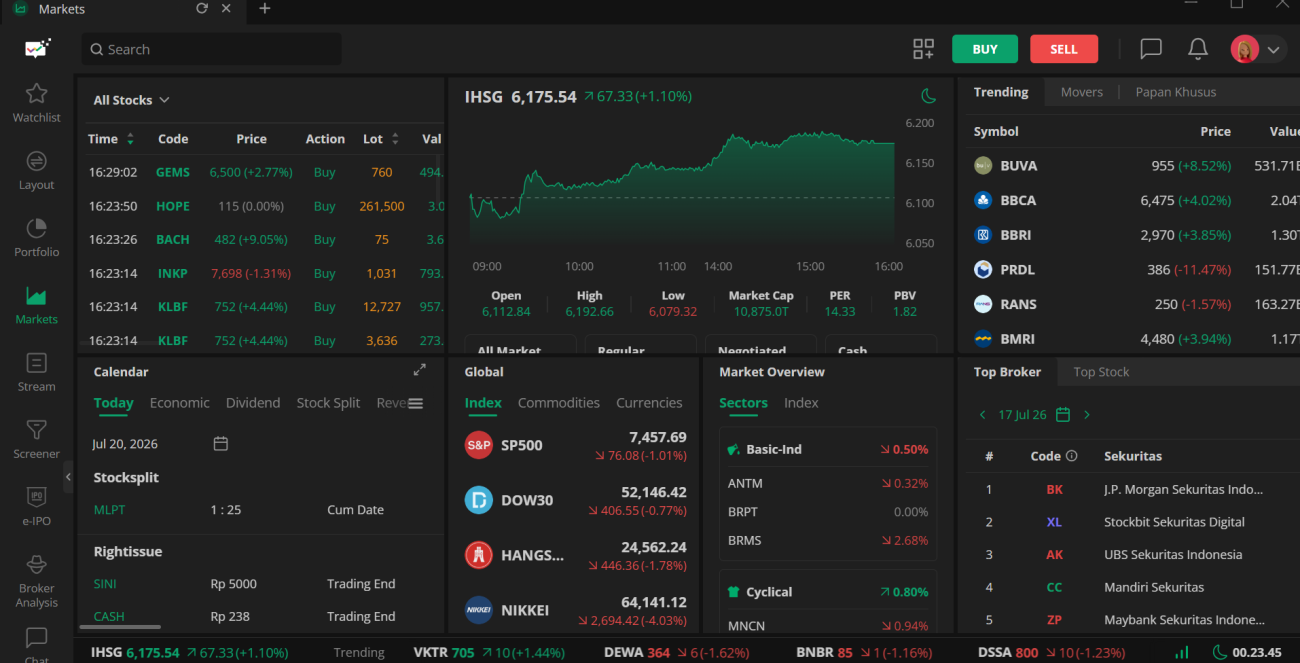Click the BUY button

tap(985, 49)
